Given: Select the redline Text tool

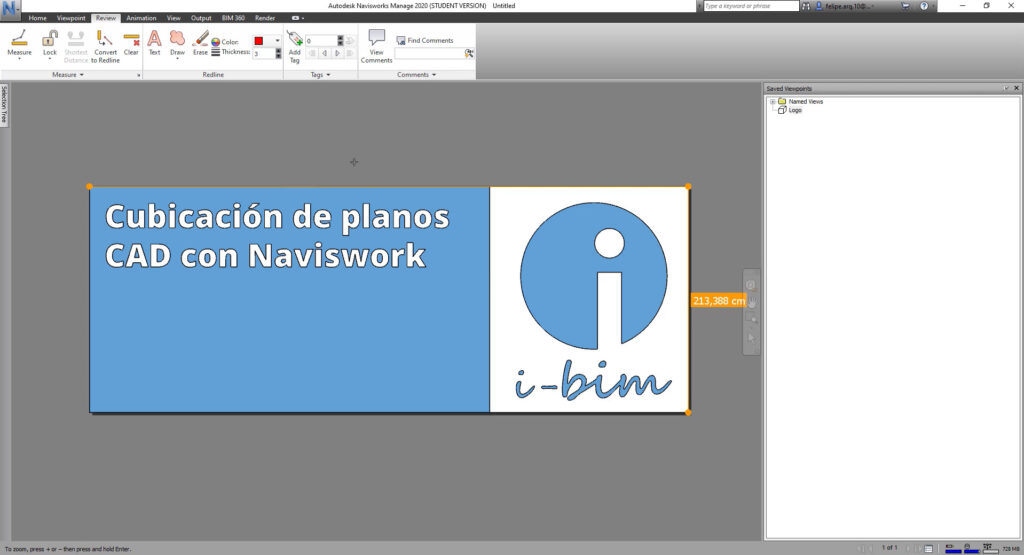Looking at the screenshot, I should (x=154, y=43).
